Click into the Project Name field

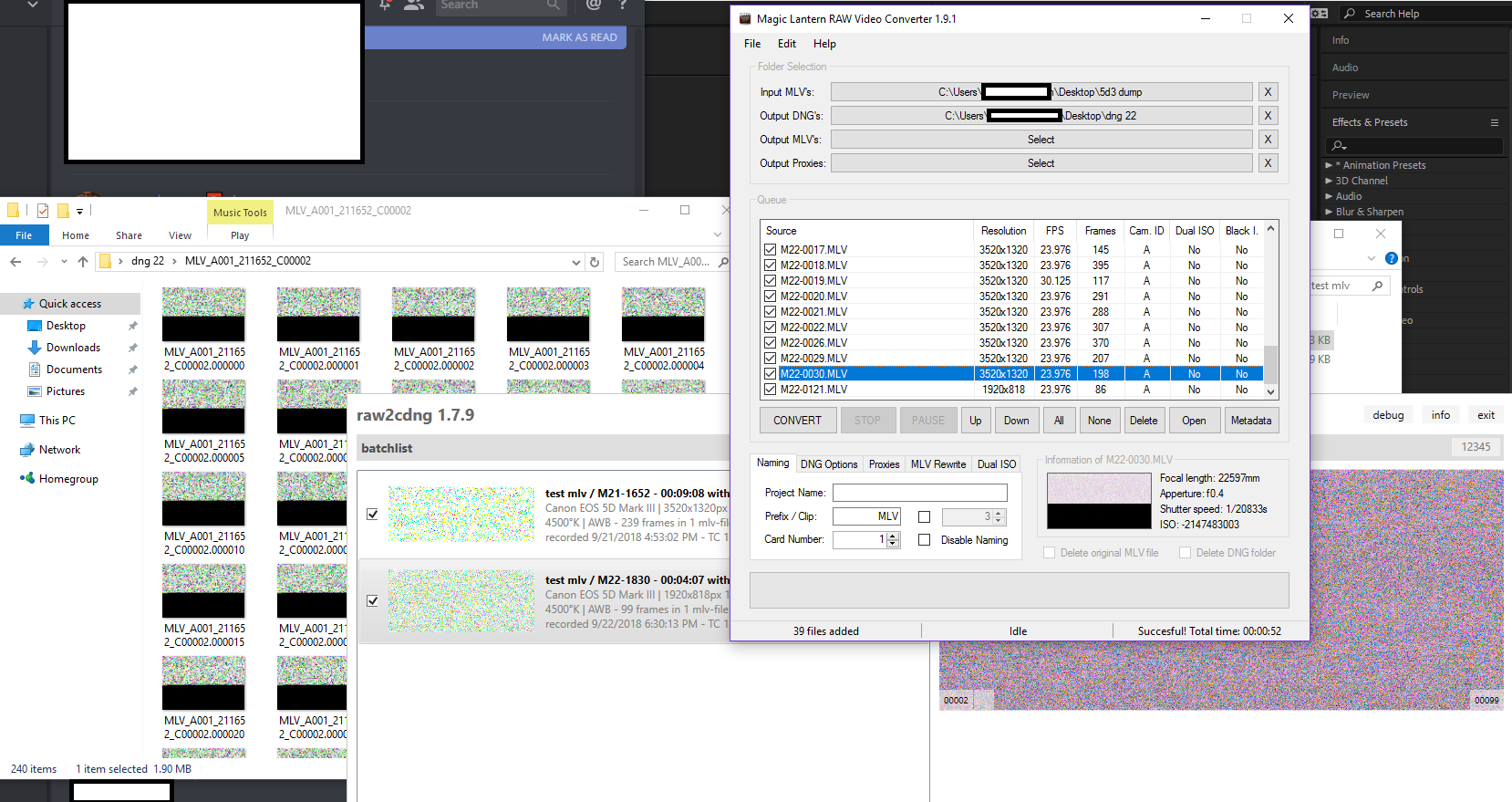(x=919, y=493)
